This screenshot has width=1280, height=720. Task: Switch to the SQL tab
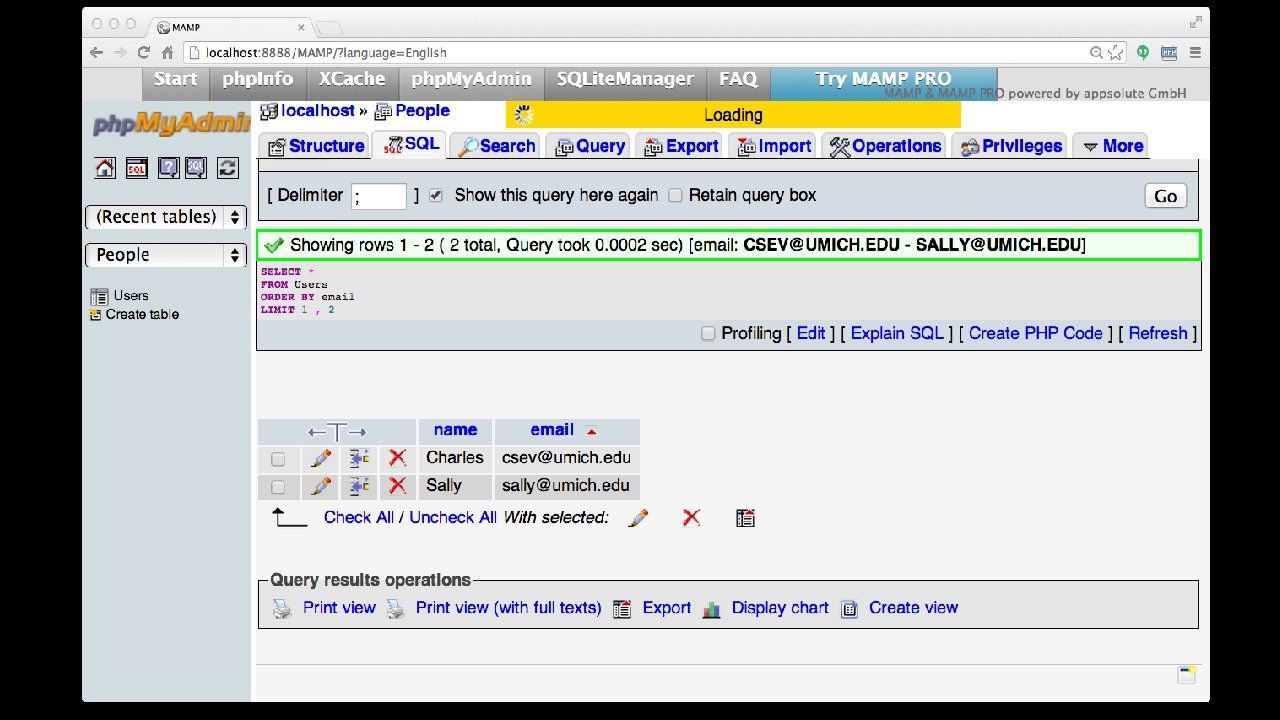[x=410, y=145]
